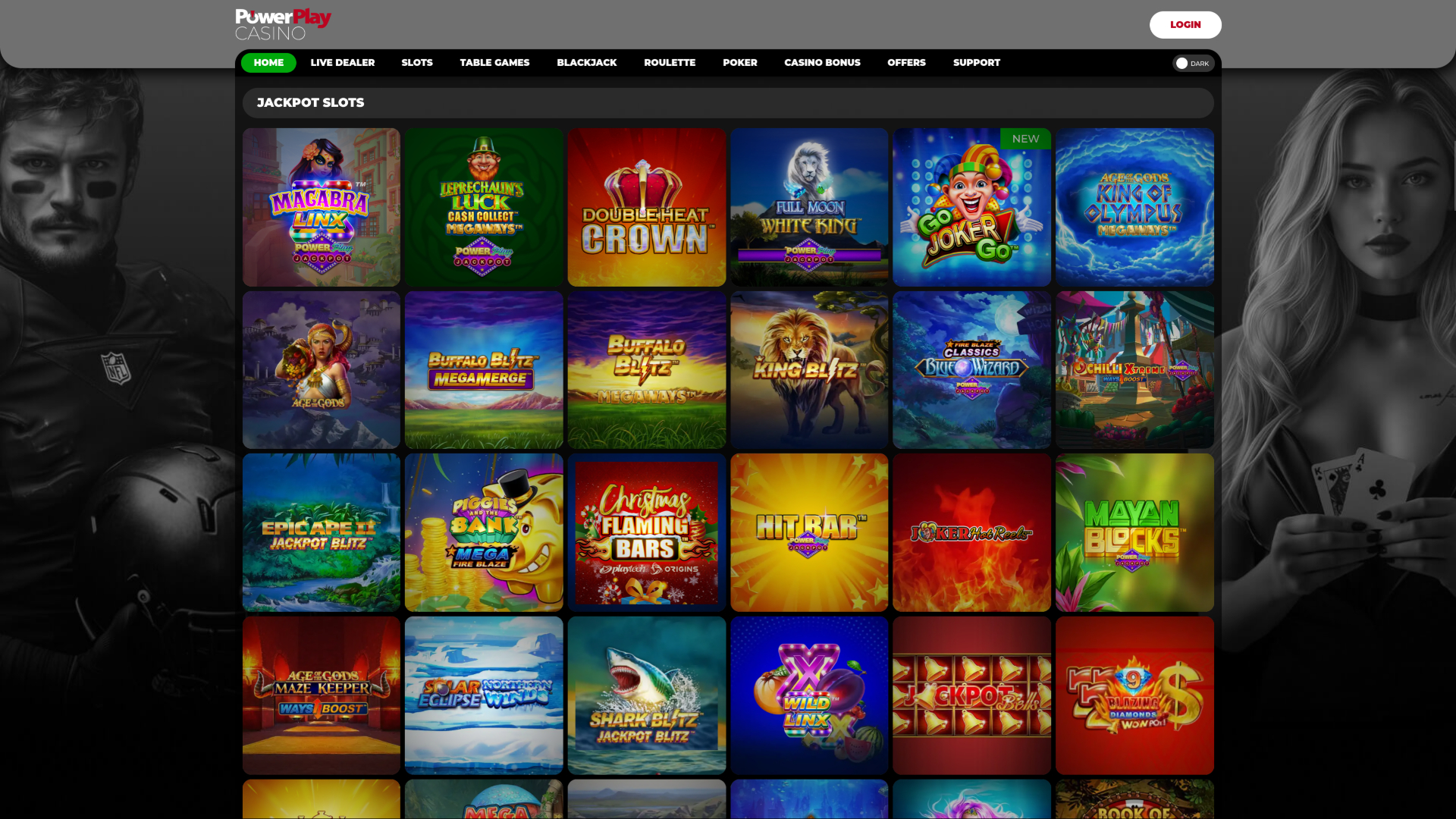Play the King Blitz game
Image resolution: width=1456 pixels, height=819 pixels.
click(x=809, y=369)
